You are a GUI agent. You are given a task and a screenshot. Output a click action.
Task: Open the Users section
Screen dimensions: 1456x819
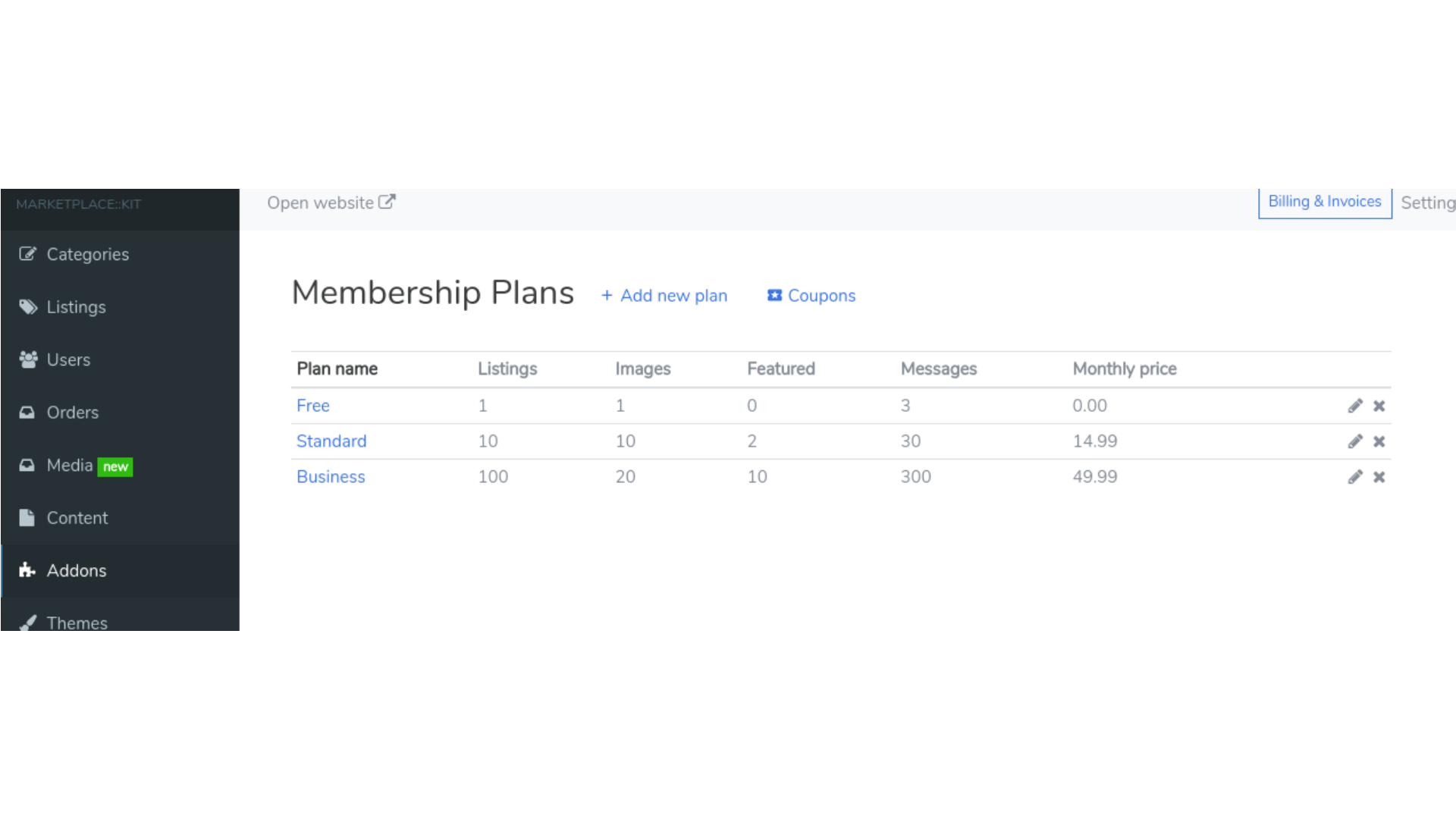[x=68, y=359]
